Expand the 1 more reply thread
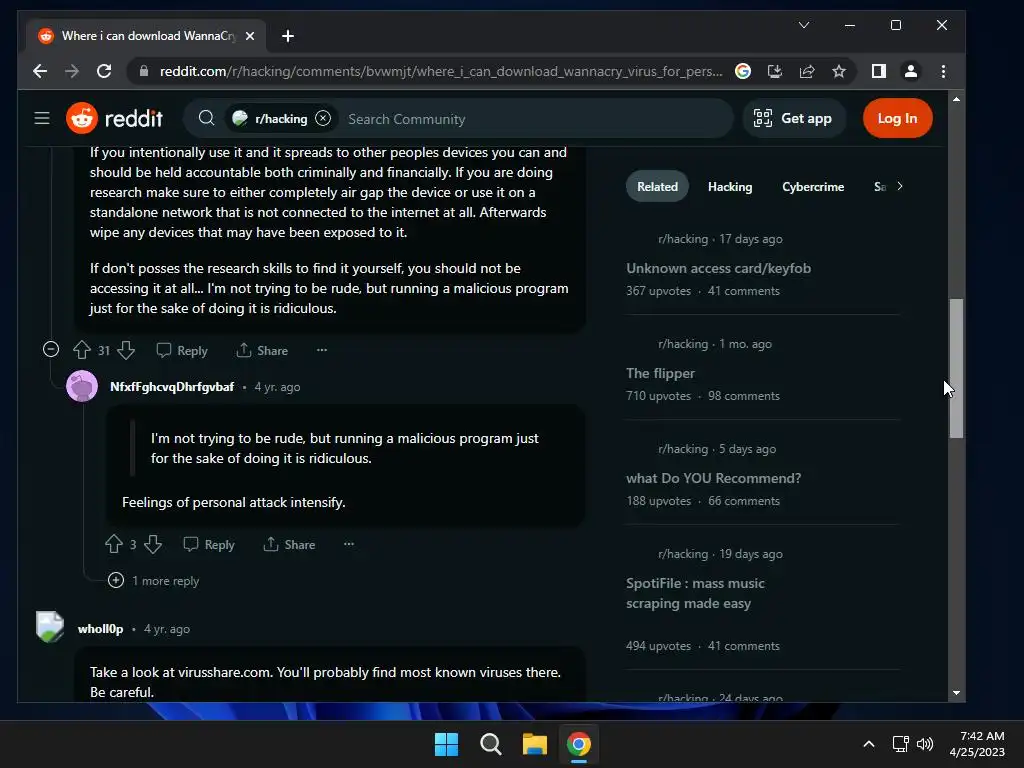This screenshot has width=1024, height=768. point(153,581)
